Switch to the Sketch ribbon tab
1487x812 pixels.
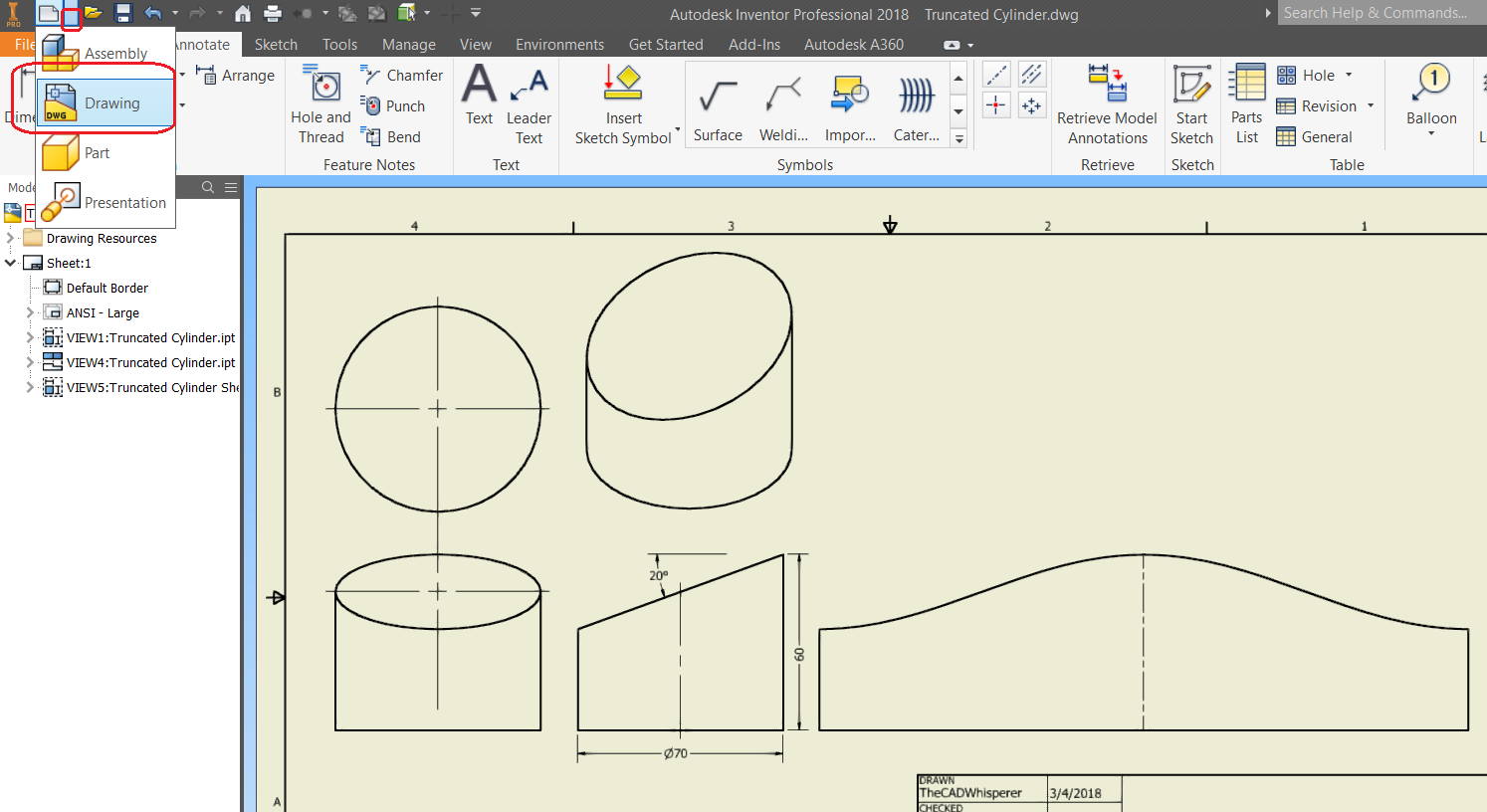coord(276,44)
